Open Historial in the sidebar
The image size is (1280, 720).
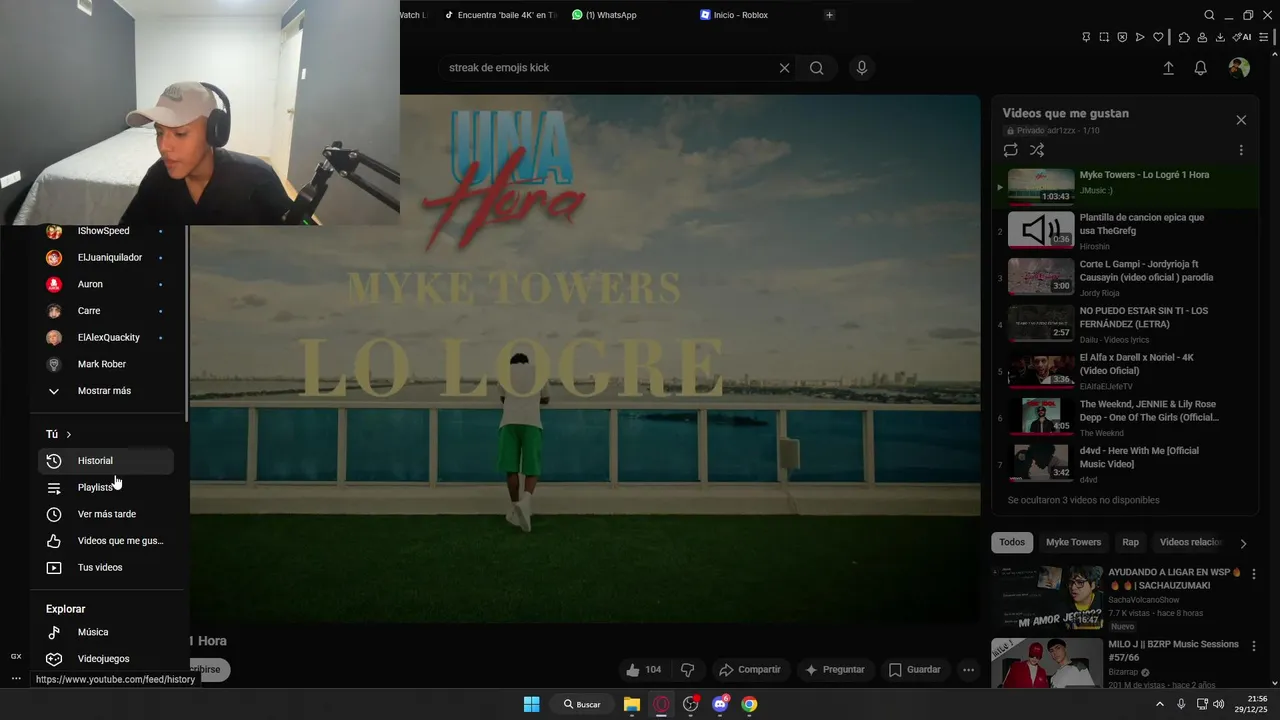[x=106, y=461]
